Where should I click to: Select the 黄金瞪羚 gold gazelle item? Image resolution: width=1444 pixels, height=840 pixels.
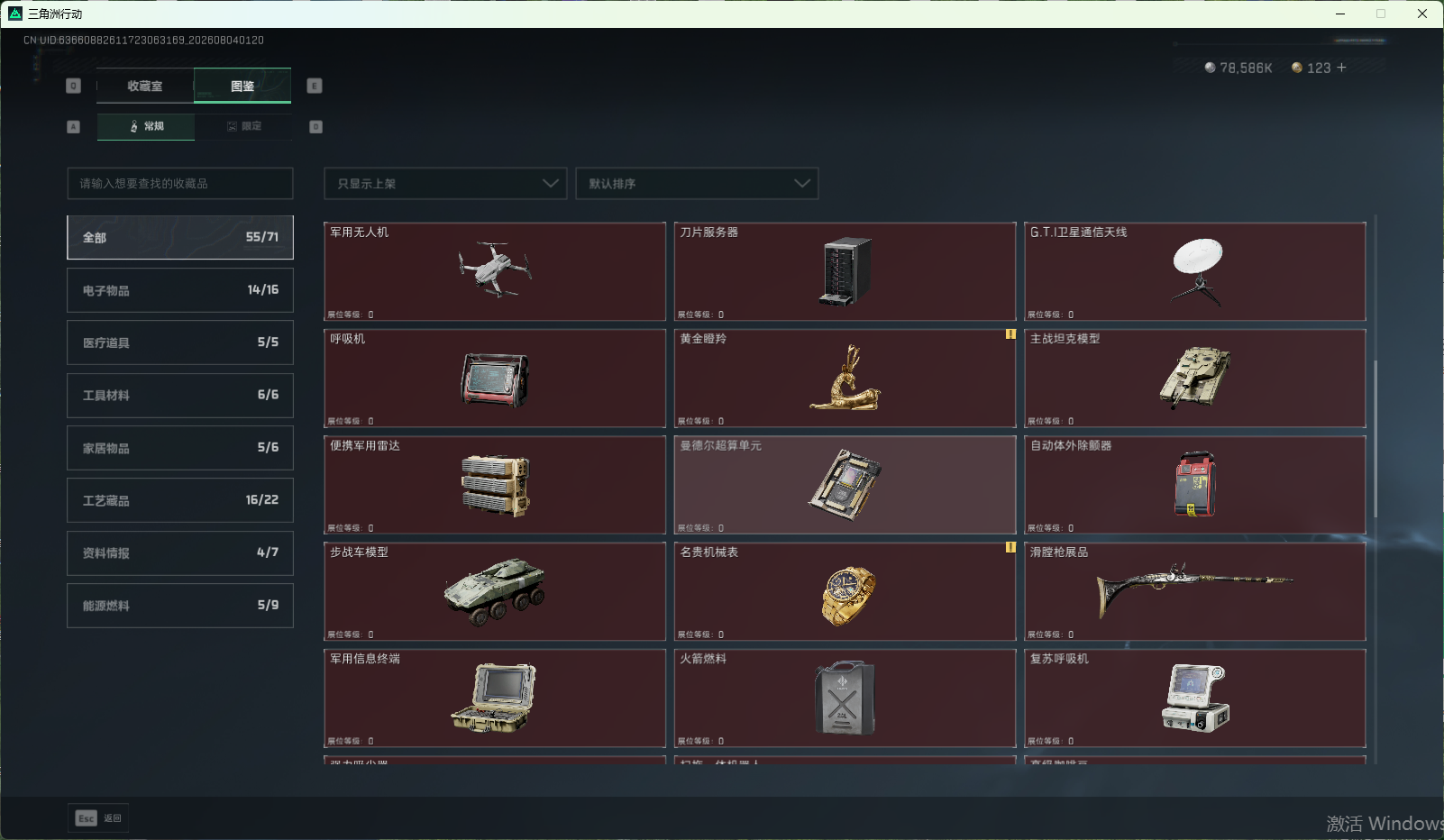(845, 379)
